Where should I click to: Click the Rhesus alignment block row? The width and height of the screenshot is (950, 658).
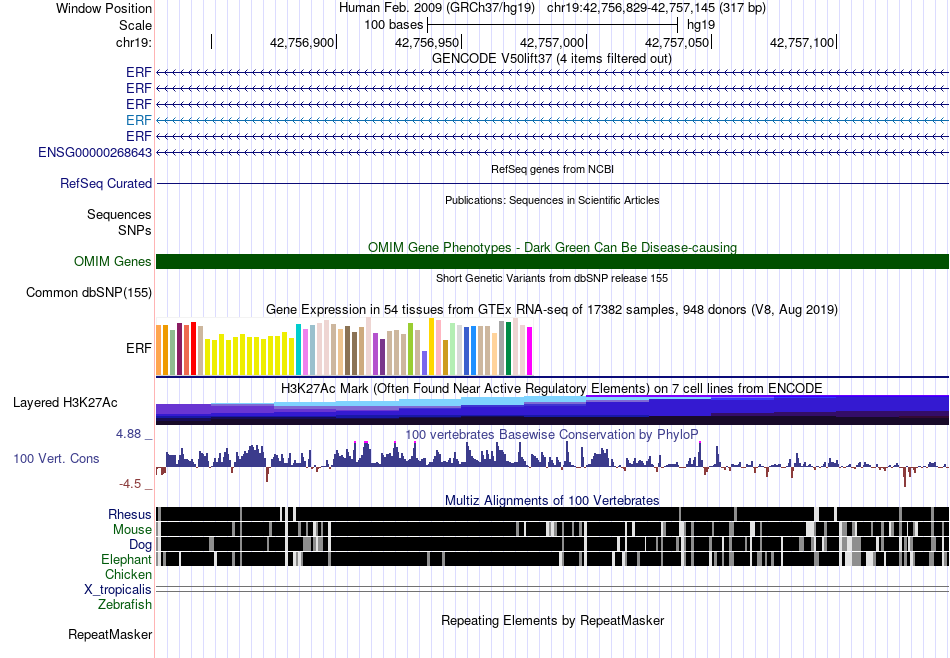click(552, 514)
